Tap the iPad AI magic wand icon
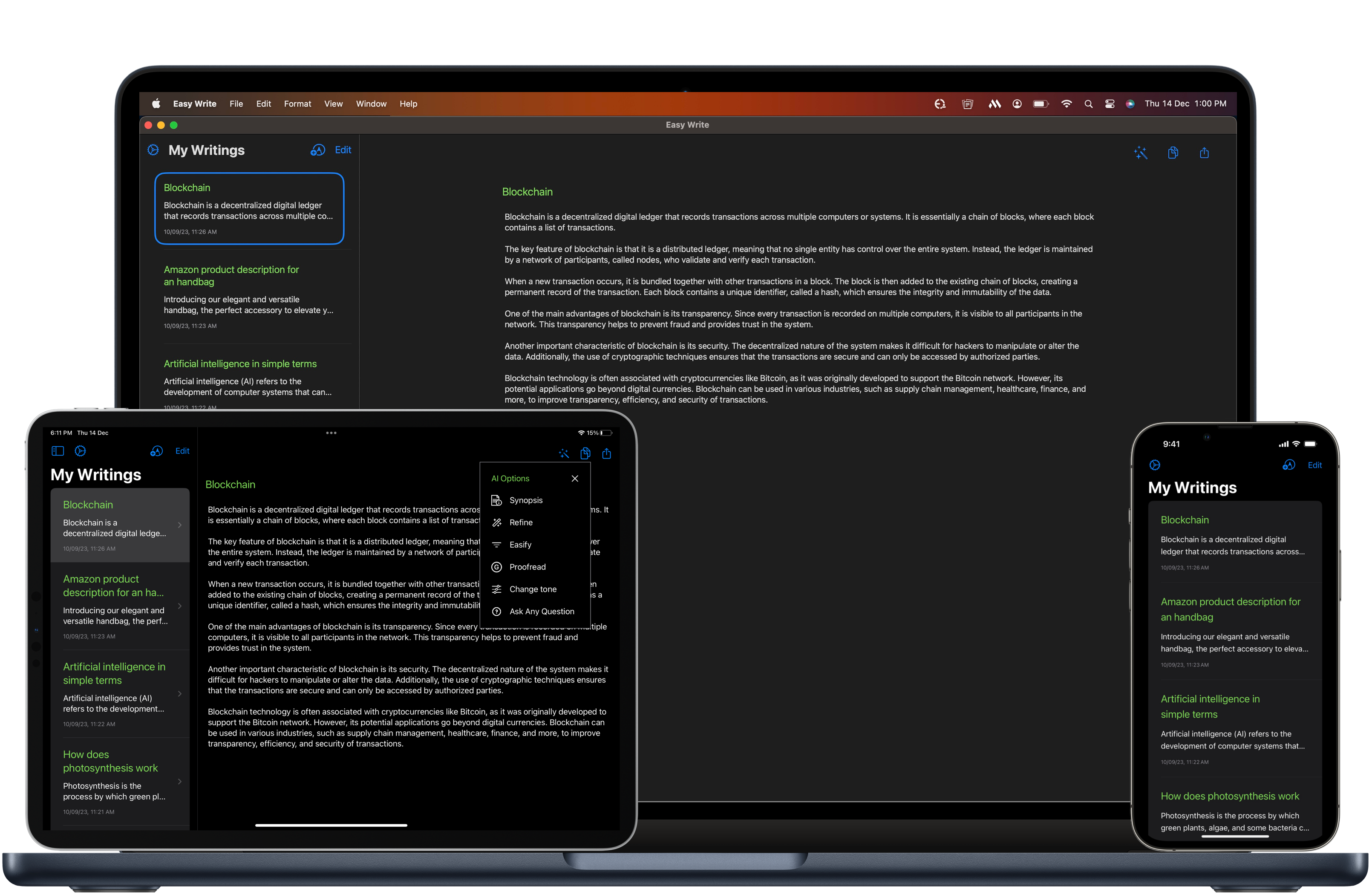The image size is (1372, 895). [564, 454]
